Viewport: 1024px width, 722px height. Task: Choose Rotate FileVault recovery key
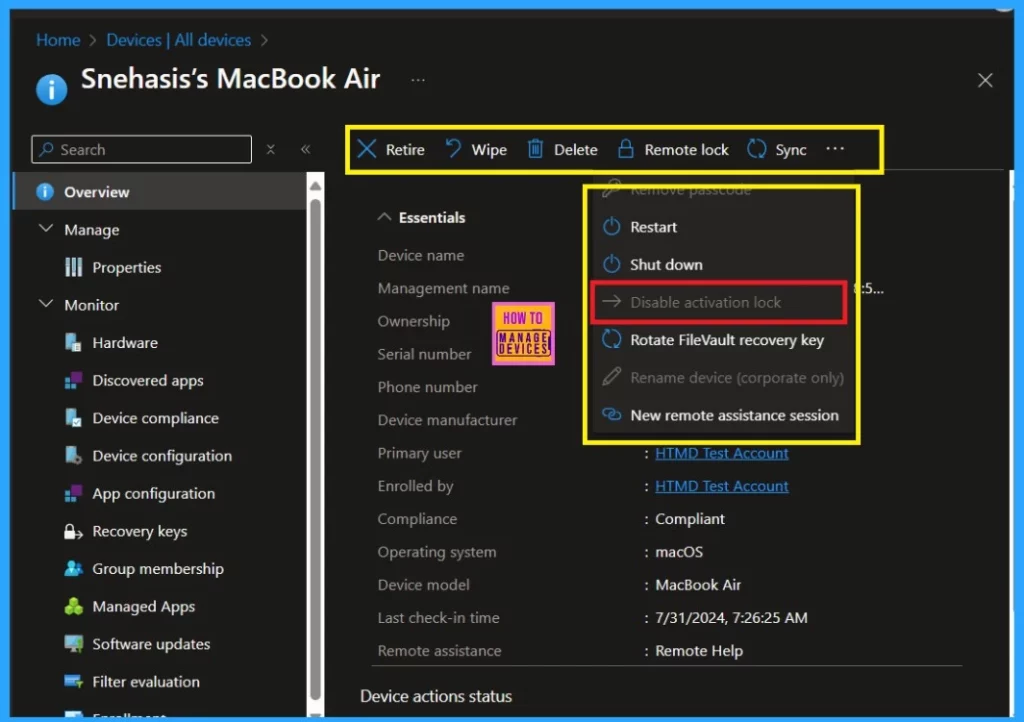pyautogui.click(x=724, y=340)
